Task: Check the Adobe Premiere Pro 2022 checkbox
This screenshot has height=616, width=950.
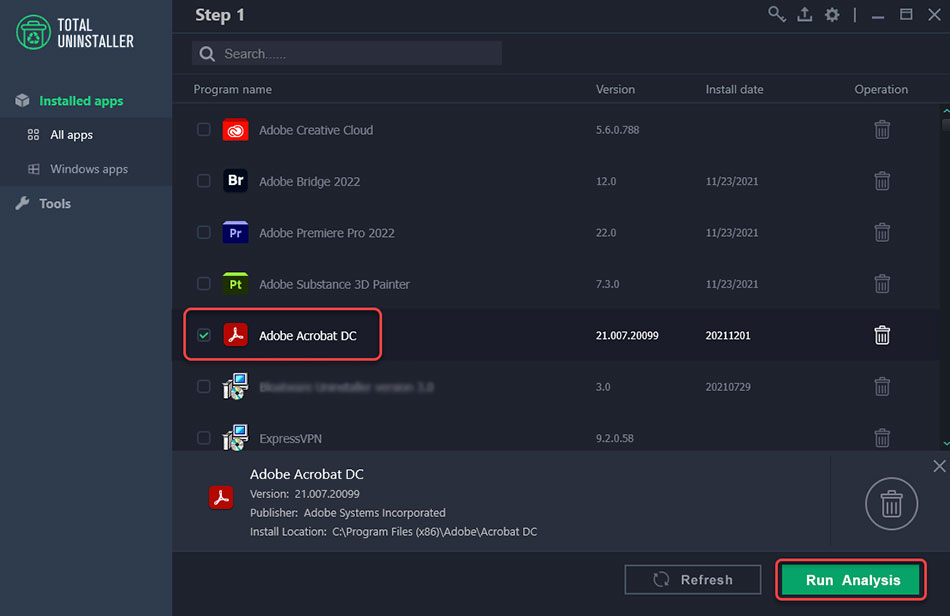Action: click(204, 232)
